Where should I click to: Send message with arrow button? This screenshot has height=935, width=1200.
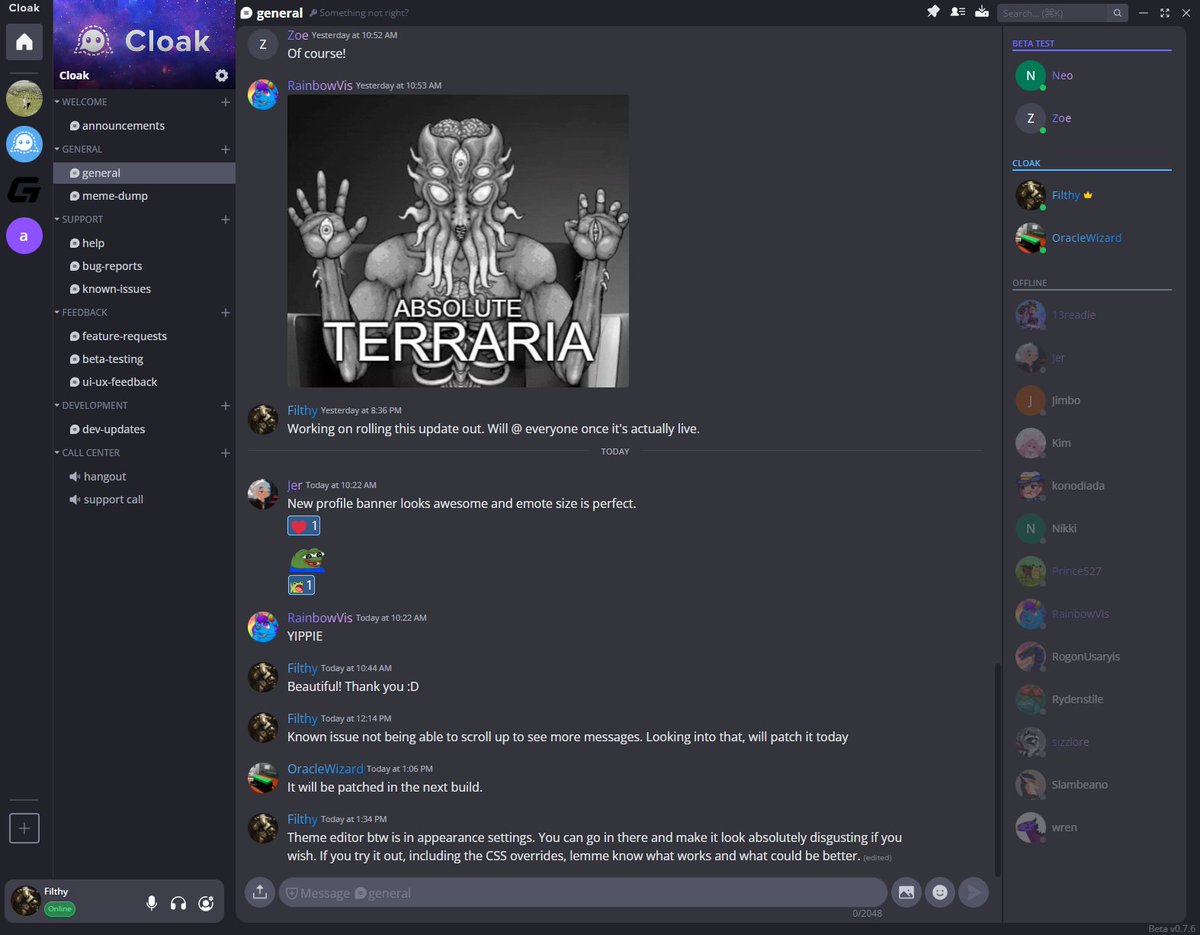[974, 892]
